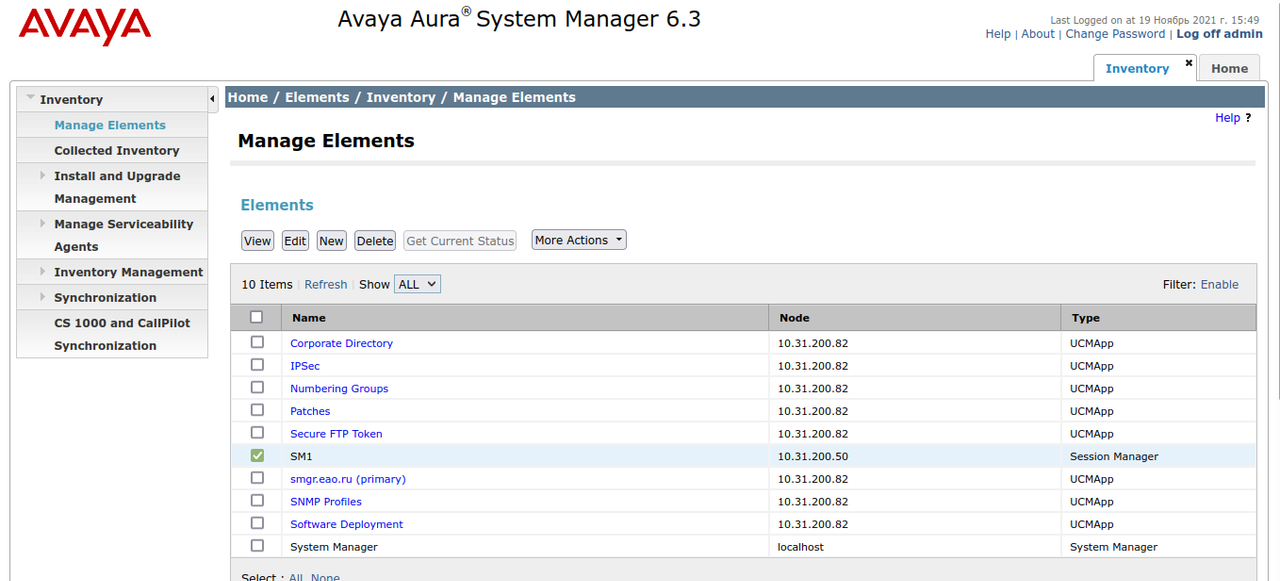Check the Software Deployment row checkbox
This screenshot has width=1280, height=581.
pyautogui.click(x=257, y=523)
